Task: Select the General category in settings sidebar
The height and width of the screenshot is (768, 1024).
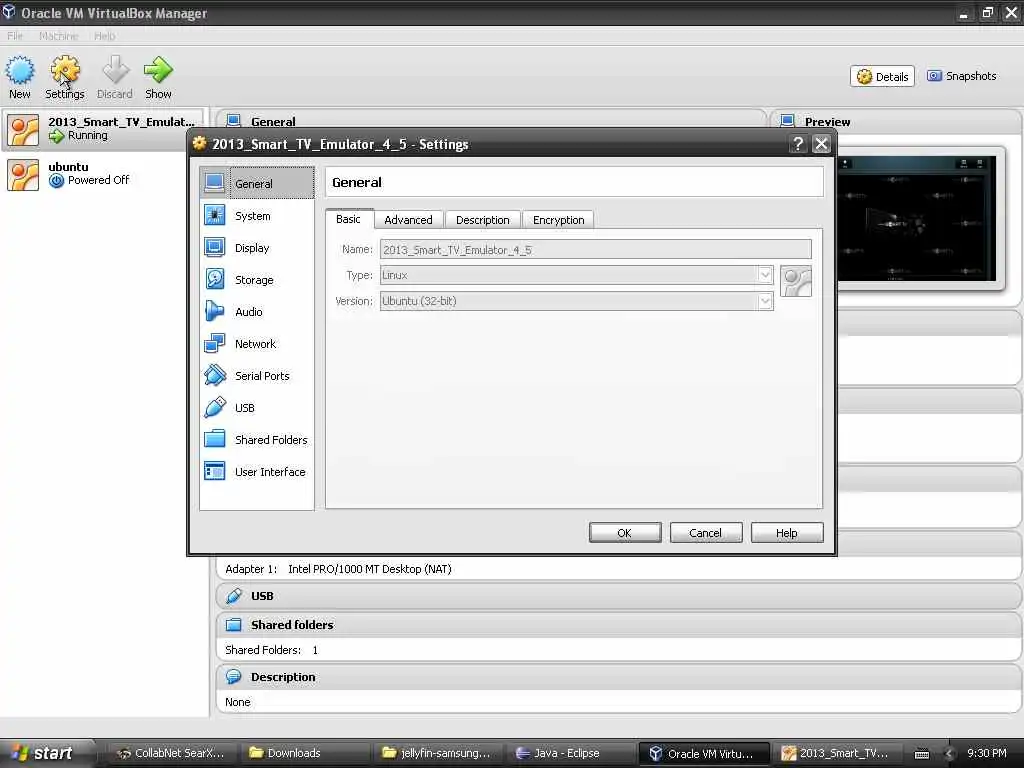Action: [257, 184]
